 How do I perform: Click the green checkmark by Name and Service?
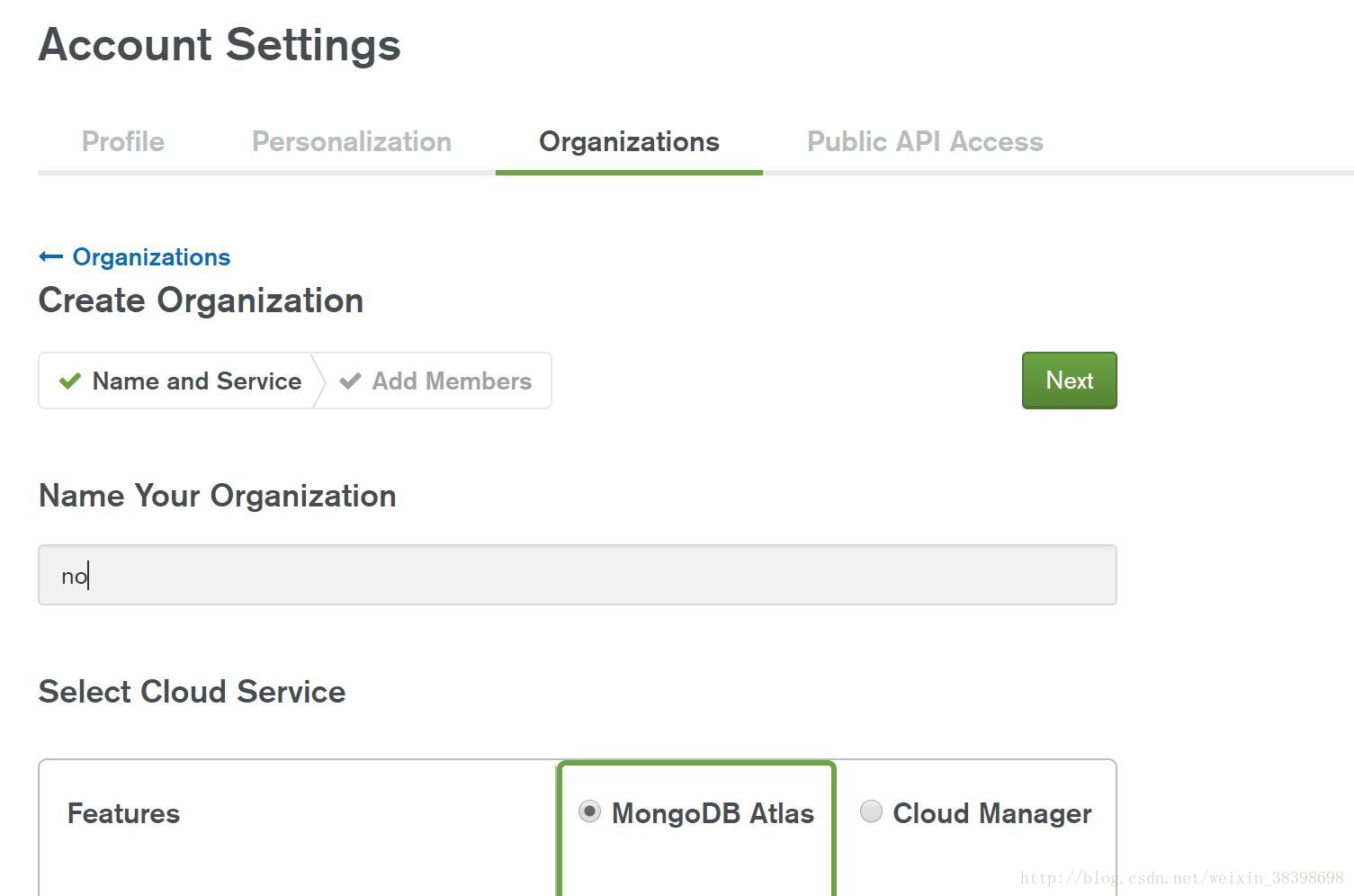pyautogui.click(x=69, y=381)
